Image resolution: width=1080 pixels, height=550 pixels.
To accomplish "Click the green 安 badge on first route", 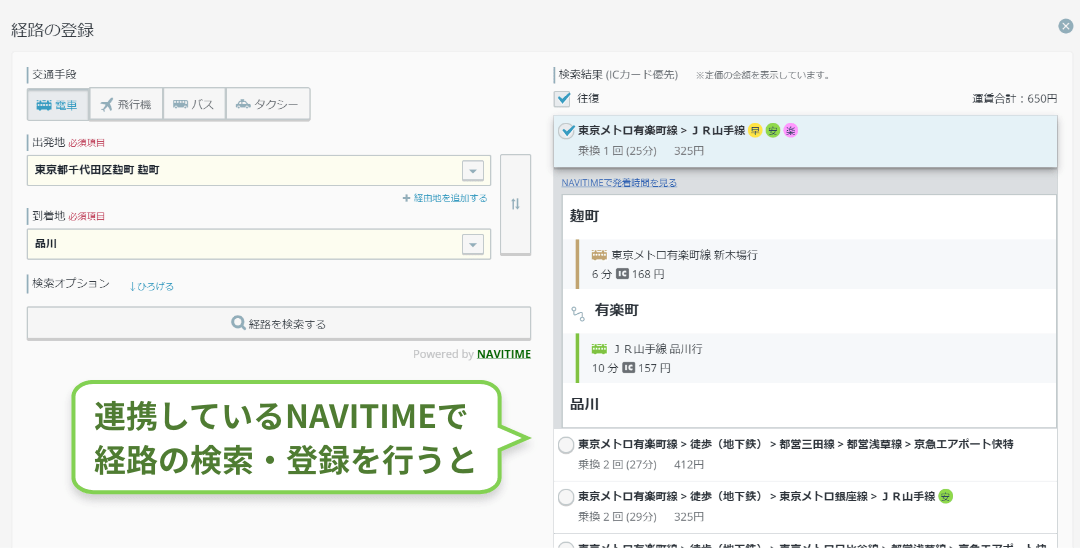I will (773, 130).
